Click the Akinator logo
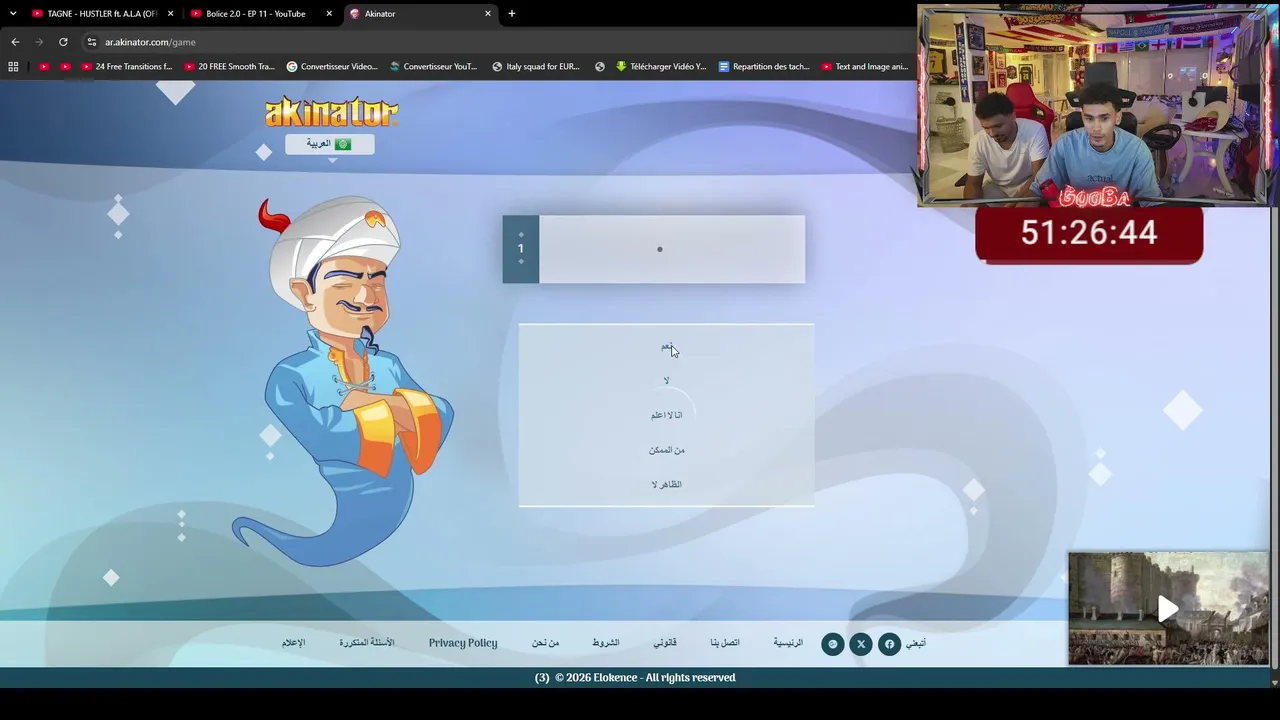Viewport: 1280px width, 720px height. [x=331, y=112]
